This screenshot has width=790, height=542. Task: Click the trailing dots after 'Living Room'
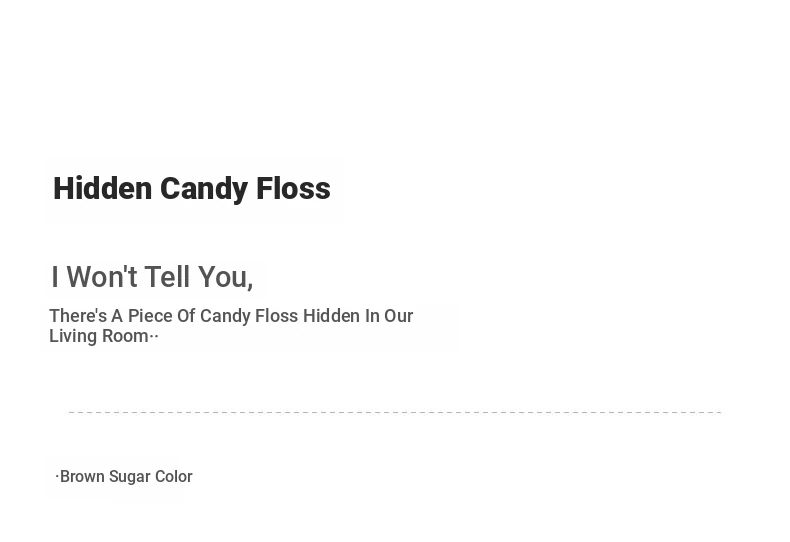click(x=154, y=337)
